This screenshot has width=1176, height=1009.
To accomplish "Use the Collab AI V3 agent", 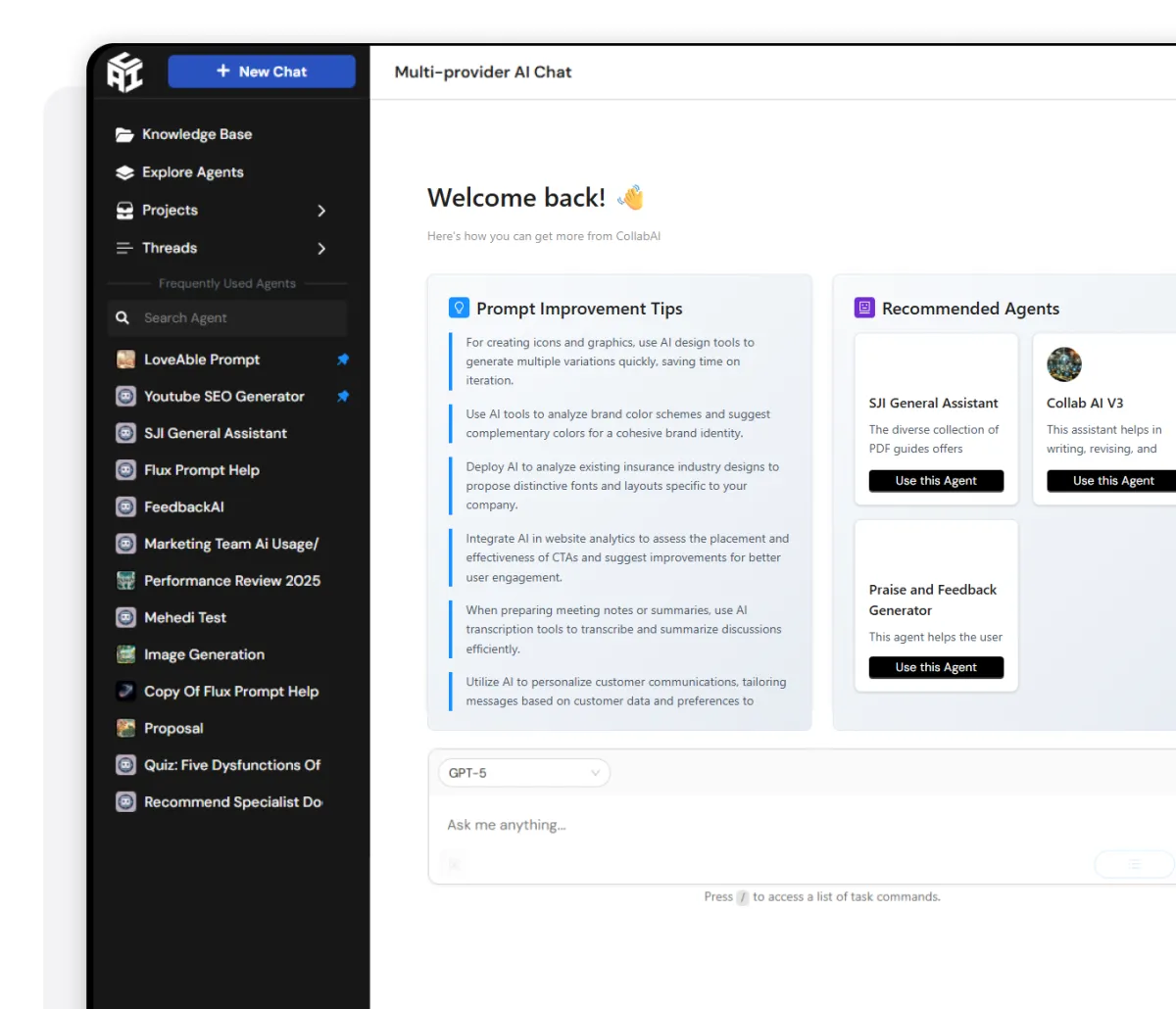I will point(1113,481).
